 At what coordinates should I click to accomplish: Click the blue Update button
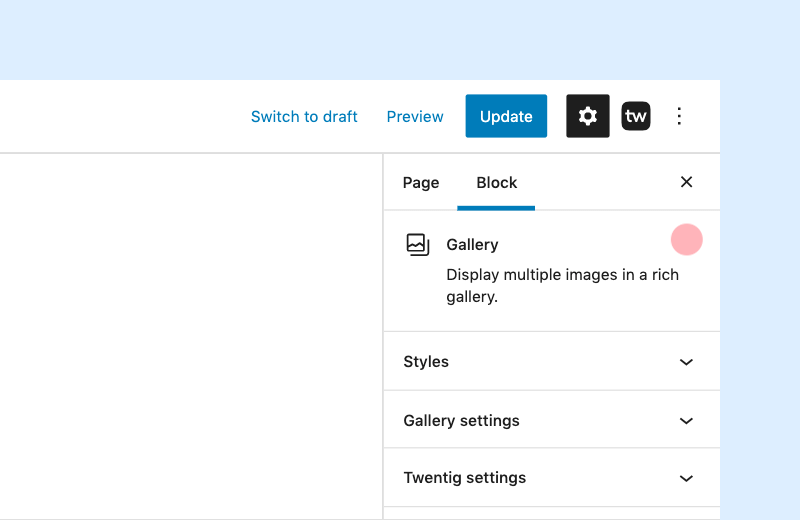(x=506, y=116)
